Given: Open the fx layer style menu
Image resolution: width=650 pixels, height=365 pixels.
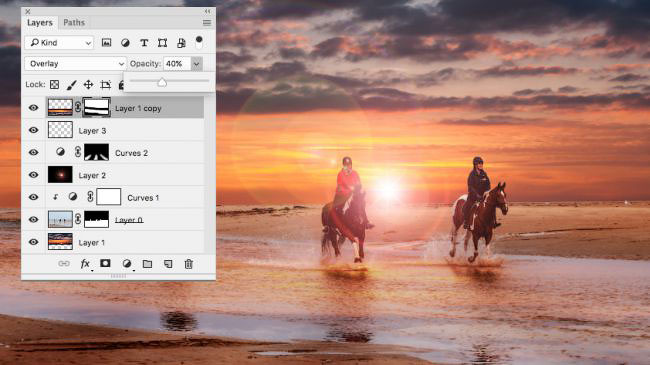Looking at the screenshot, I should pos(85,264).
